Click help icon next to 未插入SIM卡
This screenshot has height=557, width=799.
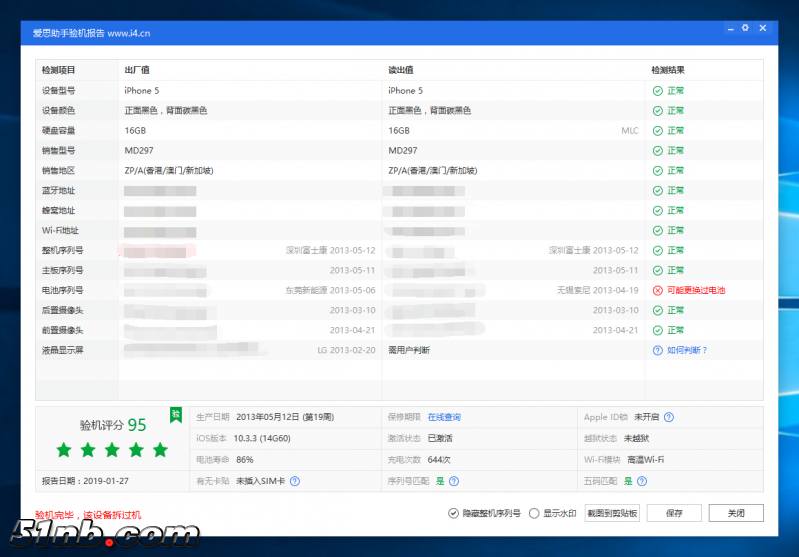[x=295, y=481]
